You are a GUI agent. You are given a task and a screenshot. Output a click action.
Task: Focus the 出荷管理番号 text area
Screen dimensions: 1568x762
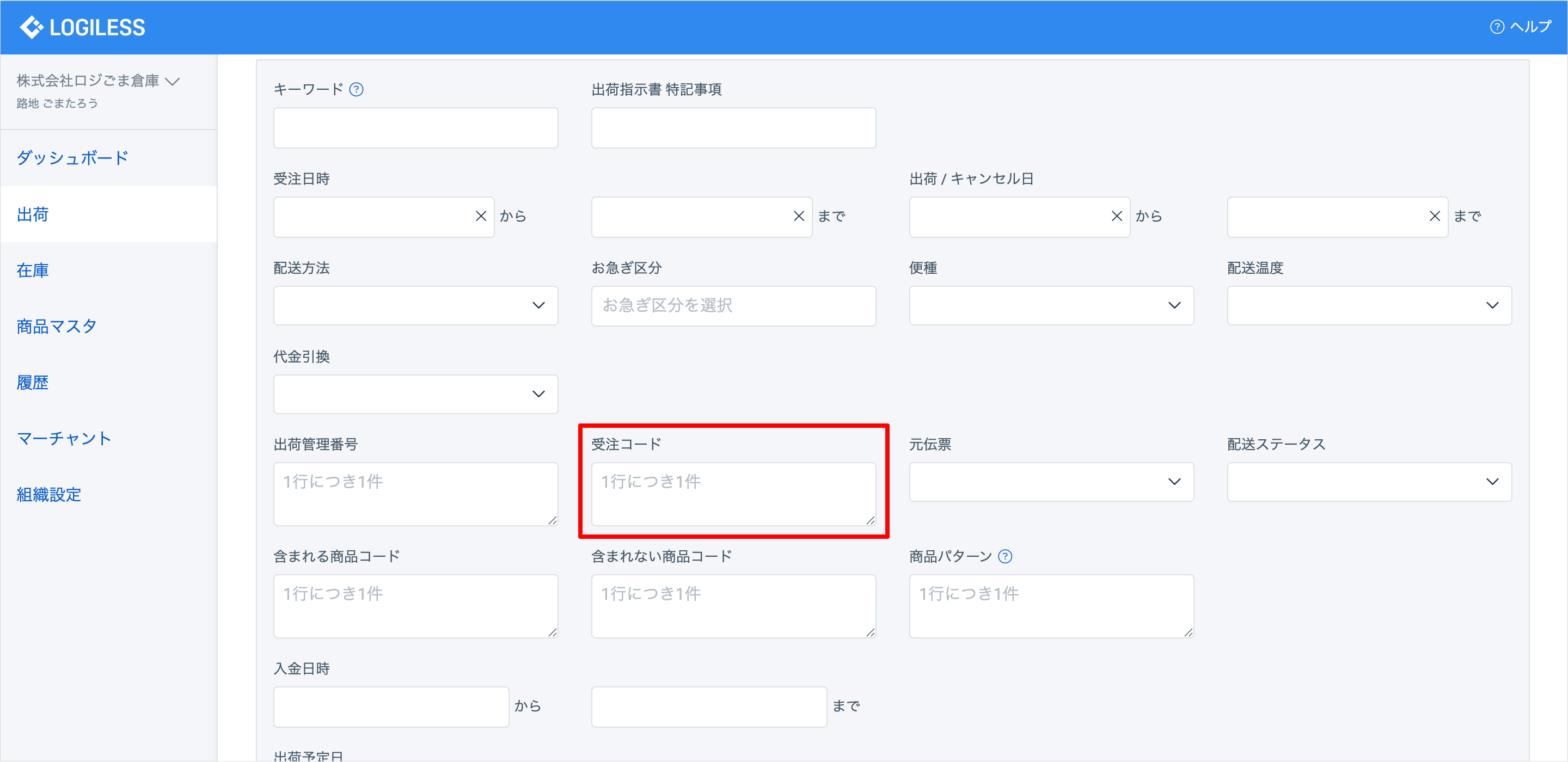pyautogui.click(x=416, y=494)
